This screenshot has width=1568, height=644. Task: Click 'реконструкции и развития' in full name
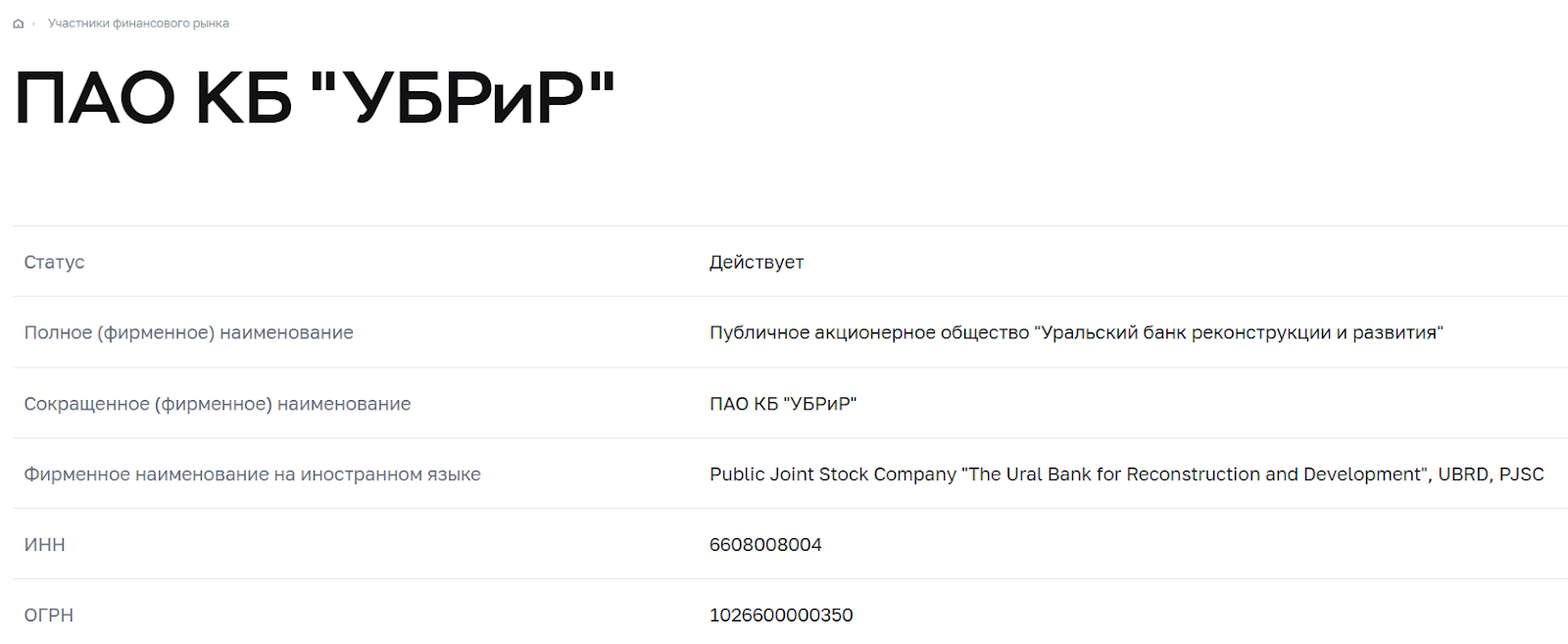click(1314, 332)
